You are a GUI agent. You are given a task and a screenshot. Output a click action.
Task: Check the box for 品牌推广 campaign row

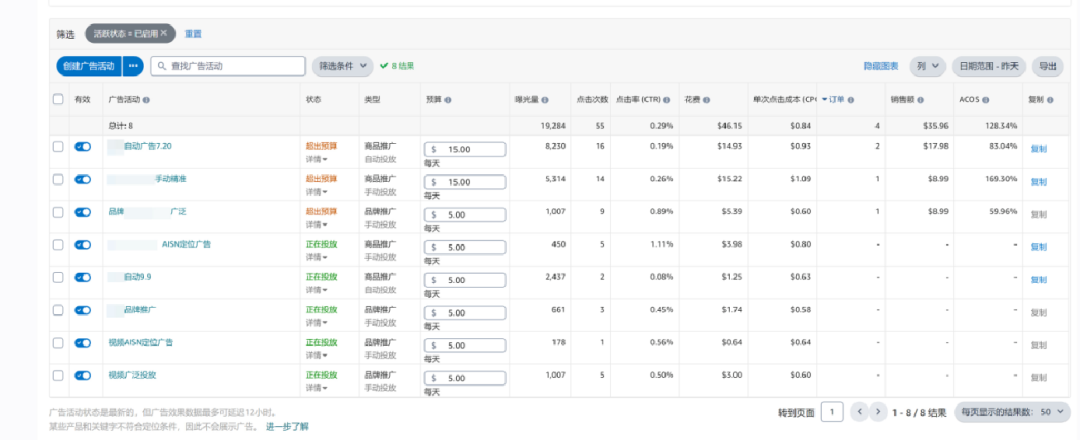pos(59,310)
